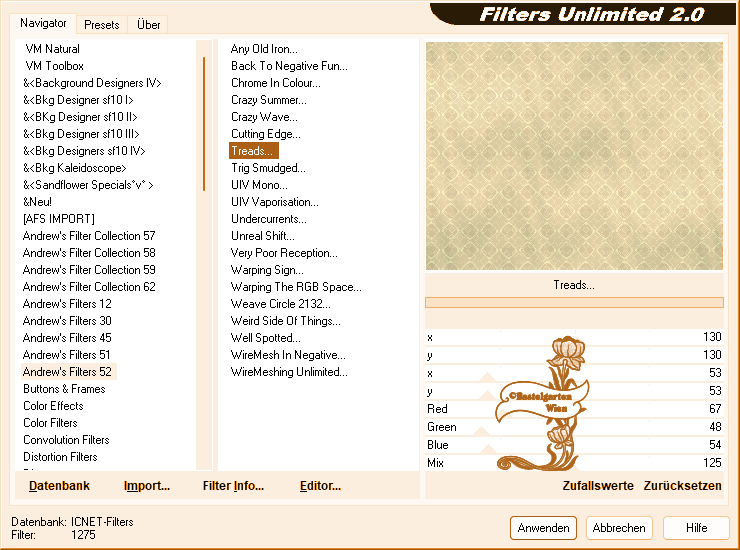Choose WireMesh In Negative... filter
Image resolution: width=740 pixels, height=550 pixels.
[x=288, y=355]
